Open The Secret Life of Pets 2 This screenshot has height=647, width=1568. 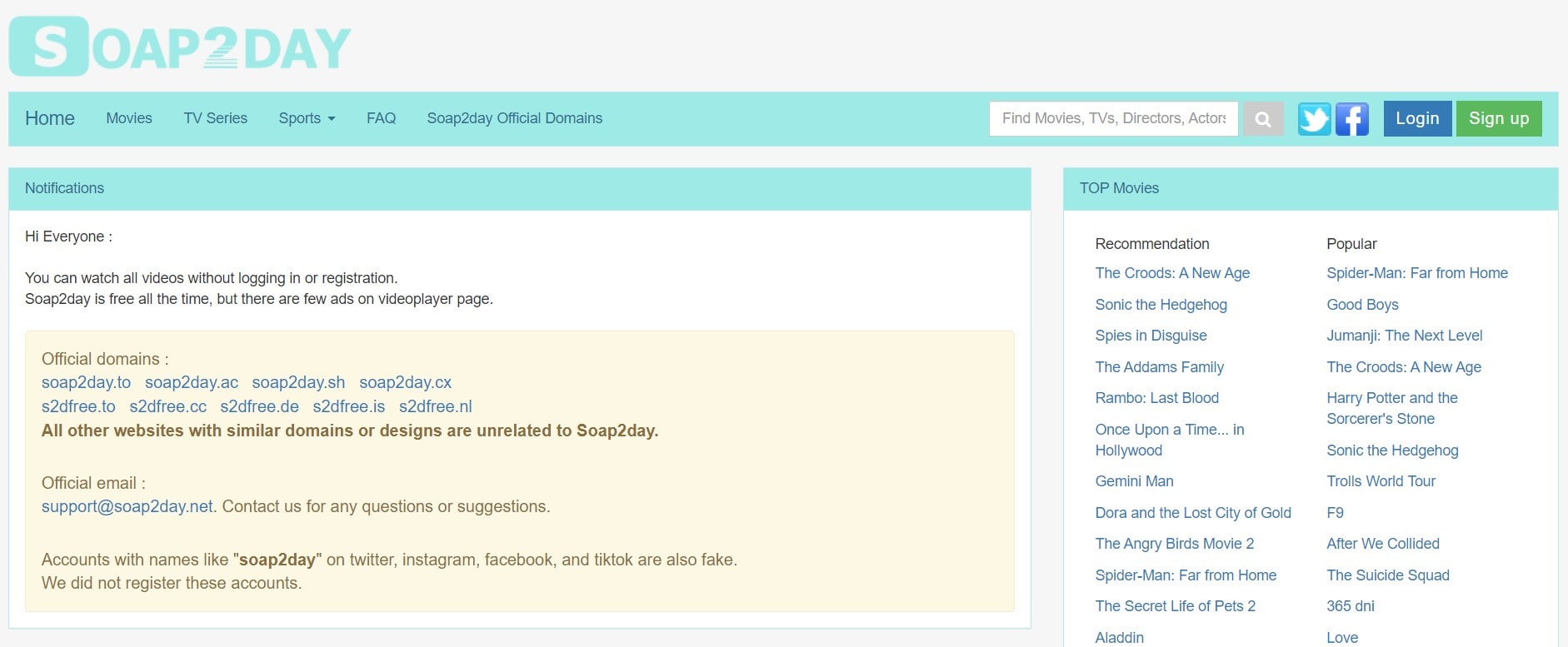1175,606
